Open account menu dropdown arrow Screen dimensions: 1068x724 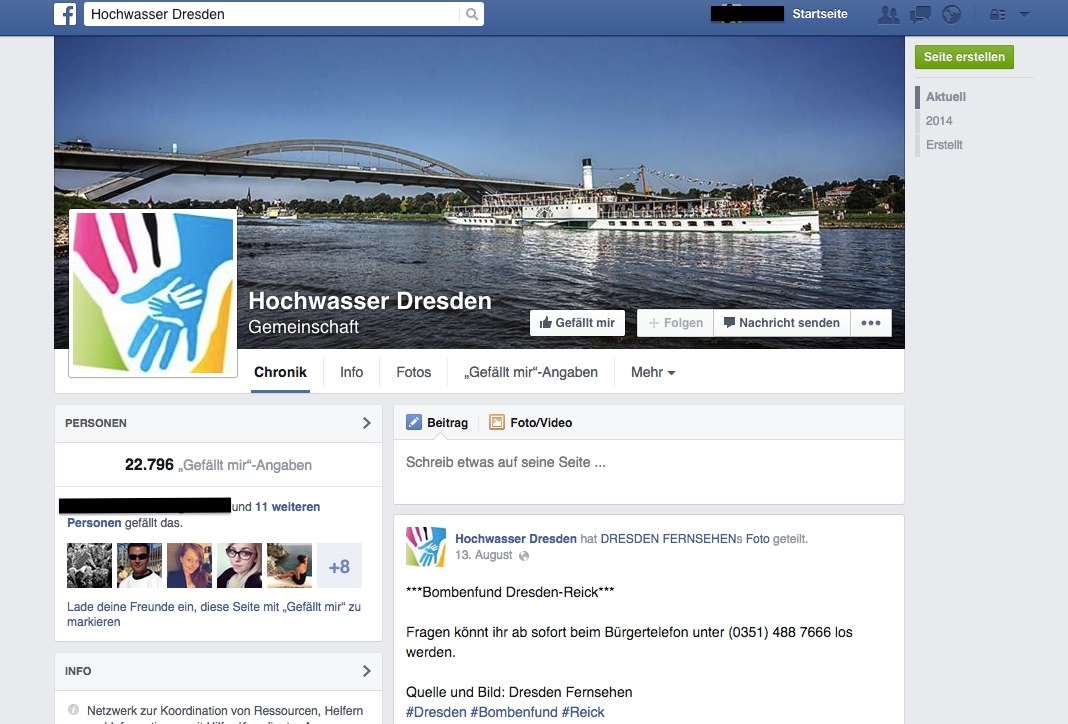tap(1024, 14)
